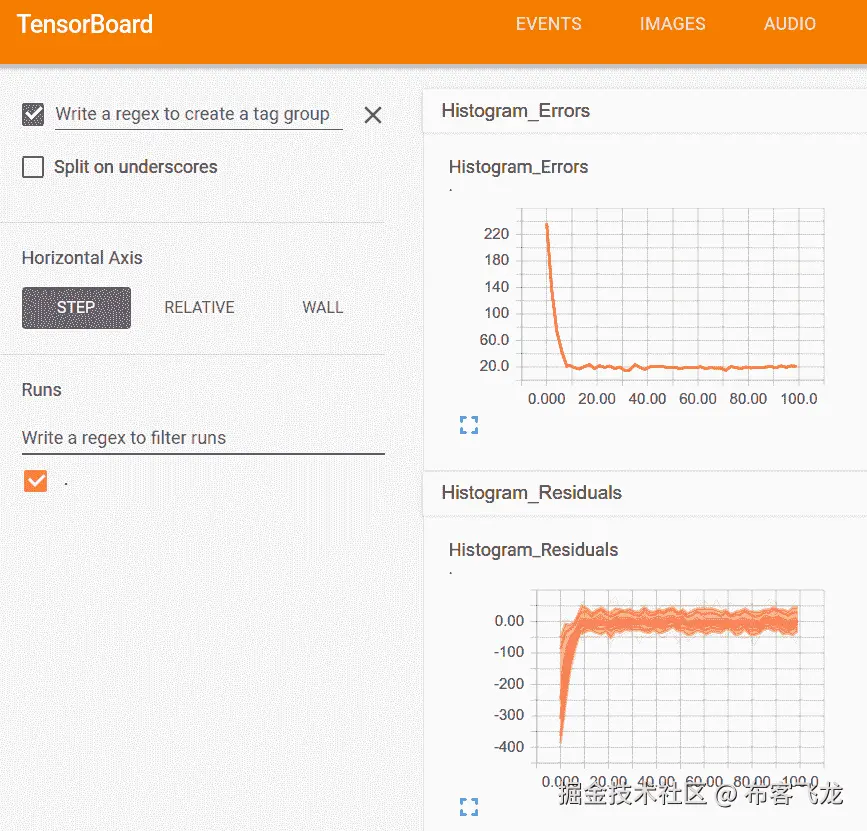Open the IMAGES tab
The width and height of the screenshot is (867, 831).
(672, 24)
